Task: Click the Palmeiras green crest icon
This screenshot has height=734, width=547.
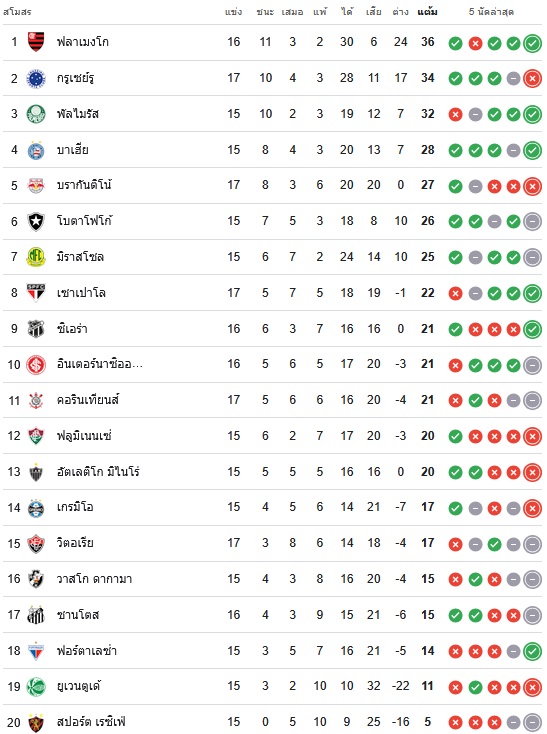Action: [x=36, y=114]
